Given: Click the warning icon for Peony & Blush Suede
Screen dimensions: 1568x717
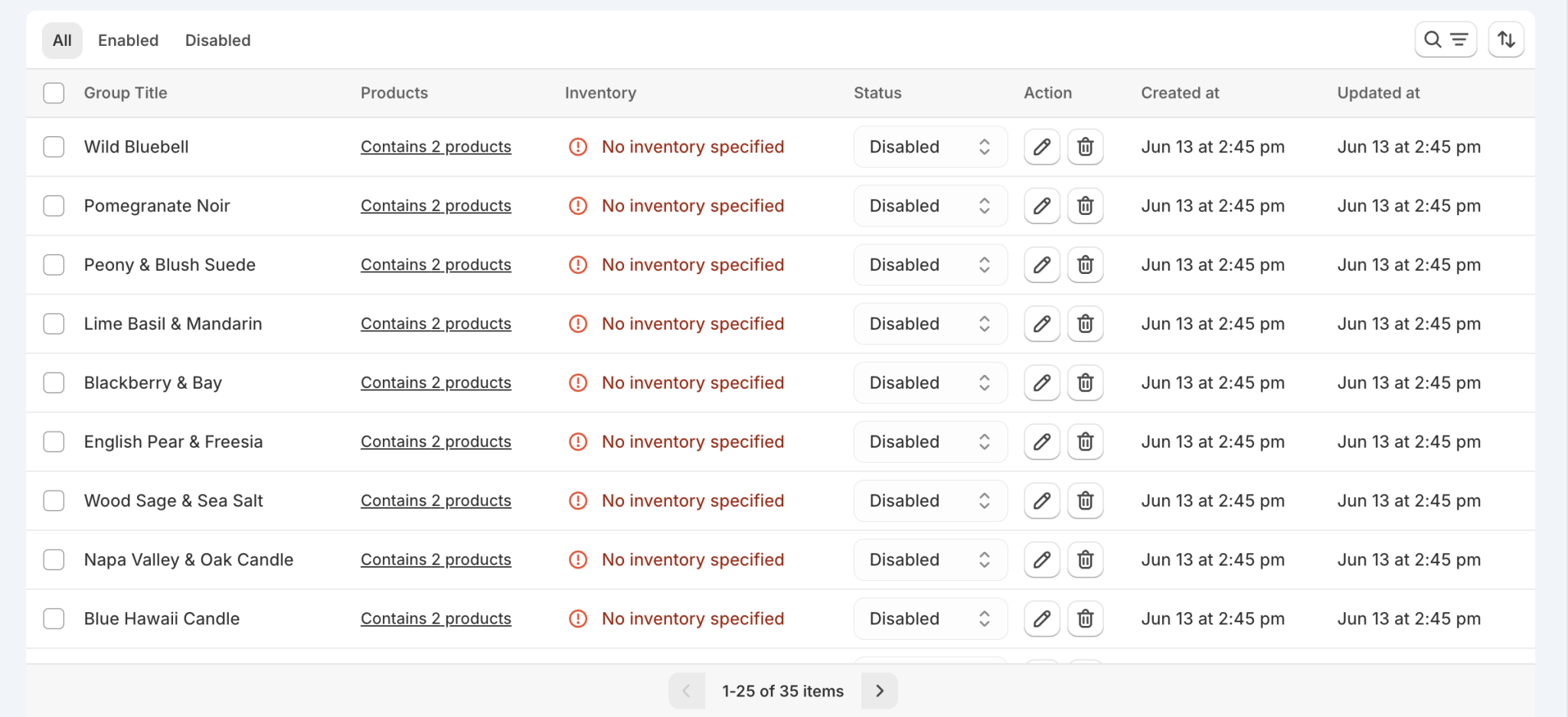Looking at the screenshot, I should [x=578, y=264].
